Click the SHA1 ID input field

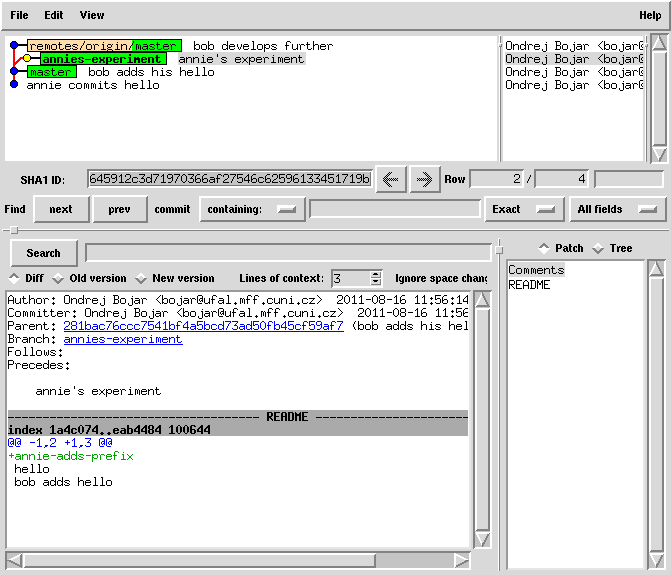(x=229, y=179)
